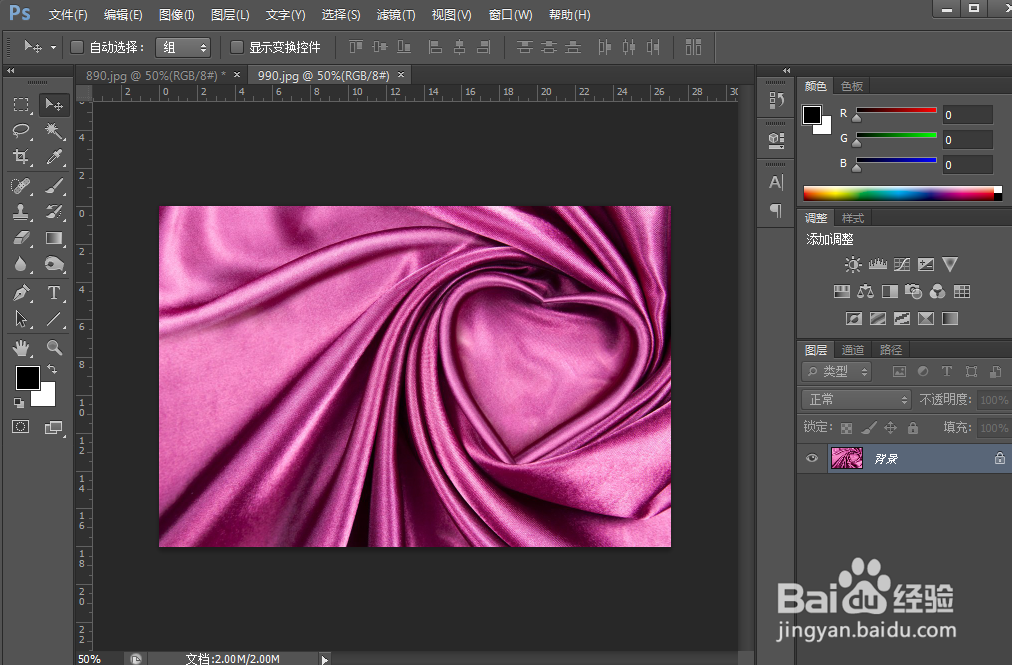This screenshot has width=1012, height=665.
Task: Select the Blur tool
Action: [21, 264]
